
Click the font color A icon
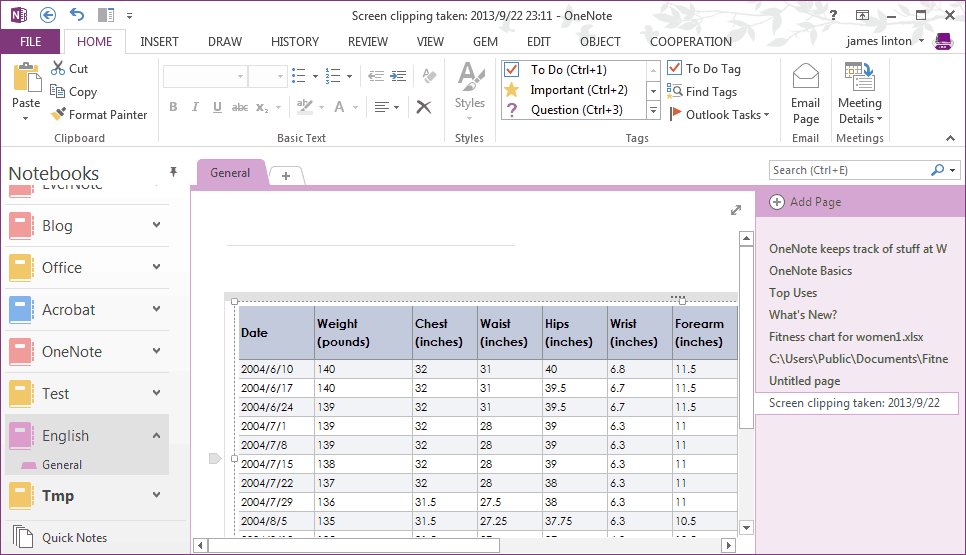click(339, 107)
